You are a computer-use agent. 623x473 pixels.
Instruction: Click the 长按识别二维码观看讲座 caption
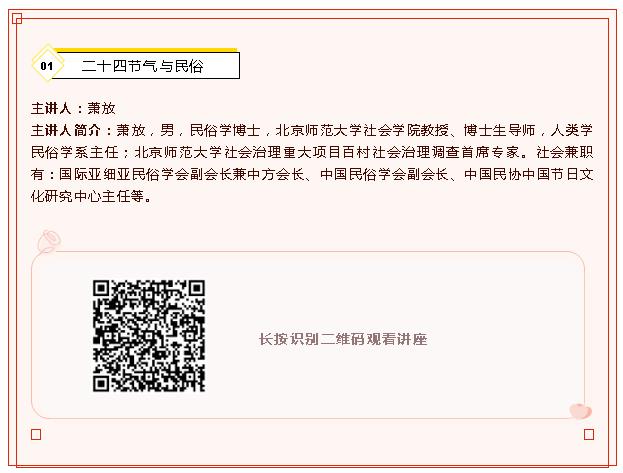pos(343,339)
